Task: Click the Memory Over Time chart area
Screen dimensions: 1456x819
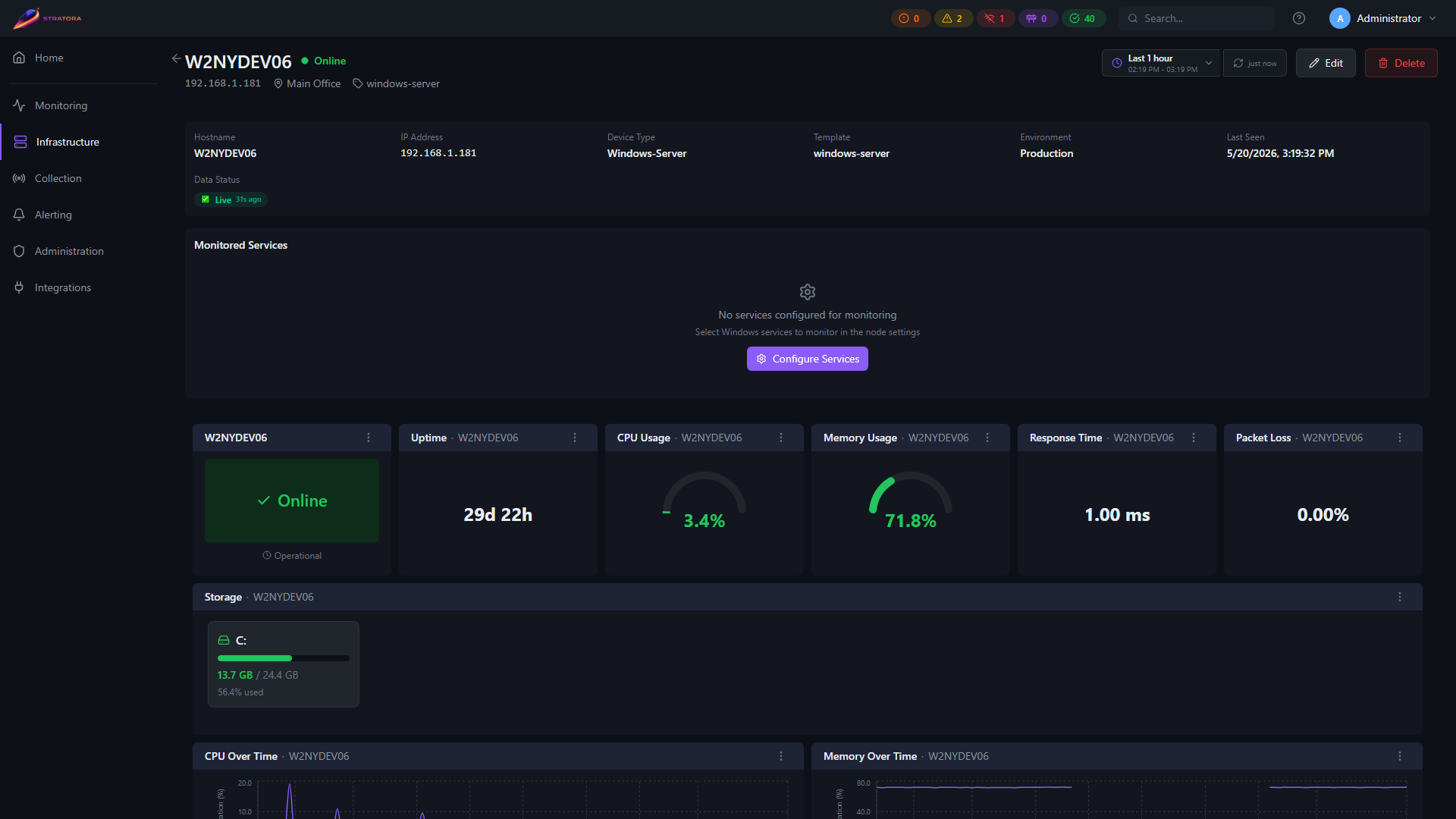Action: coord(1117,795)
